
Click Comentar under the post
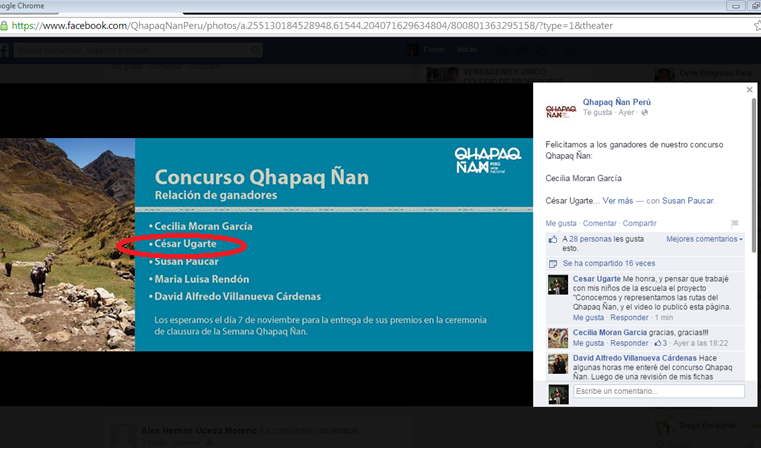click(599, 223)
